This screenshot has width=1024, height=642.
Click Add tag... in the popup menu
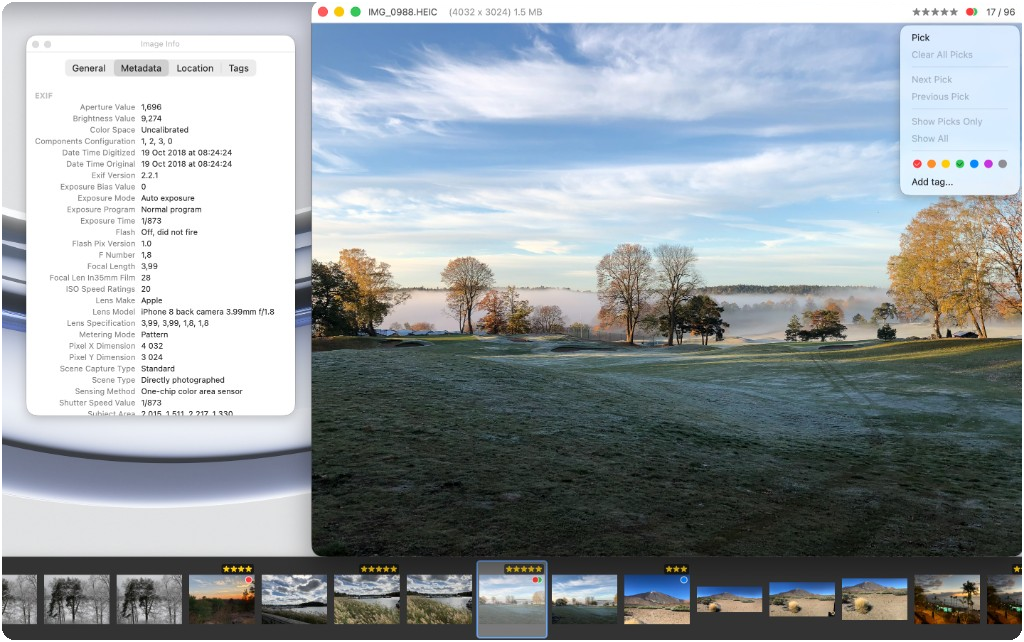tap(932, 182)
